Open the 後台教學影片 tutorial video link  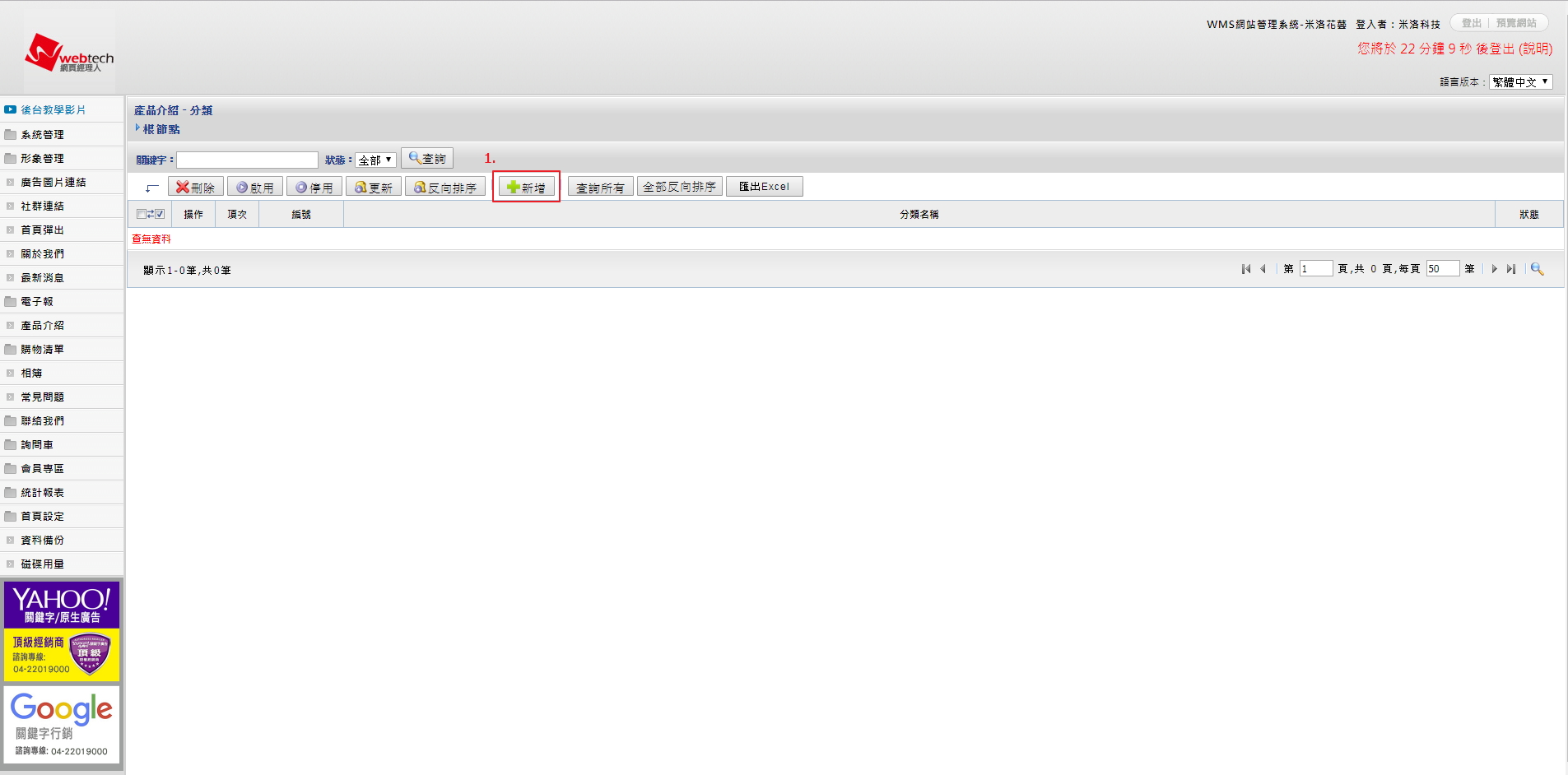point(53,109)
